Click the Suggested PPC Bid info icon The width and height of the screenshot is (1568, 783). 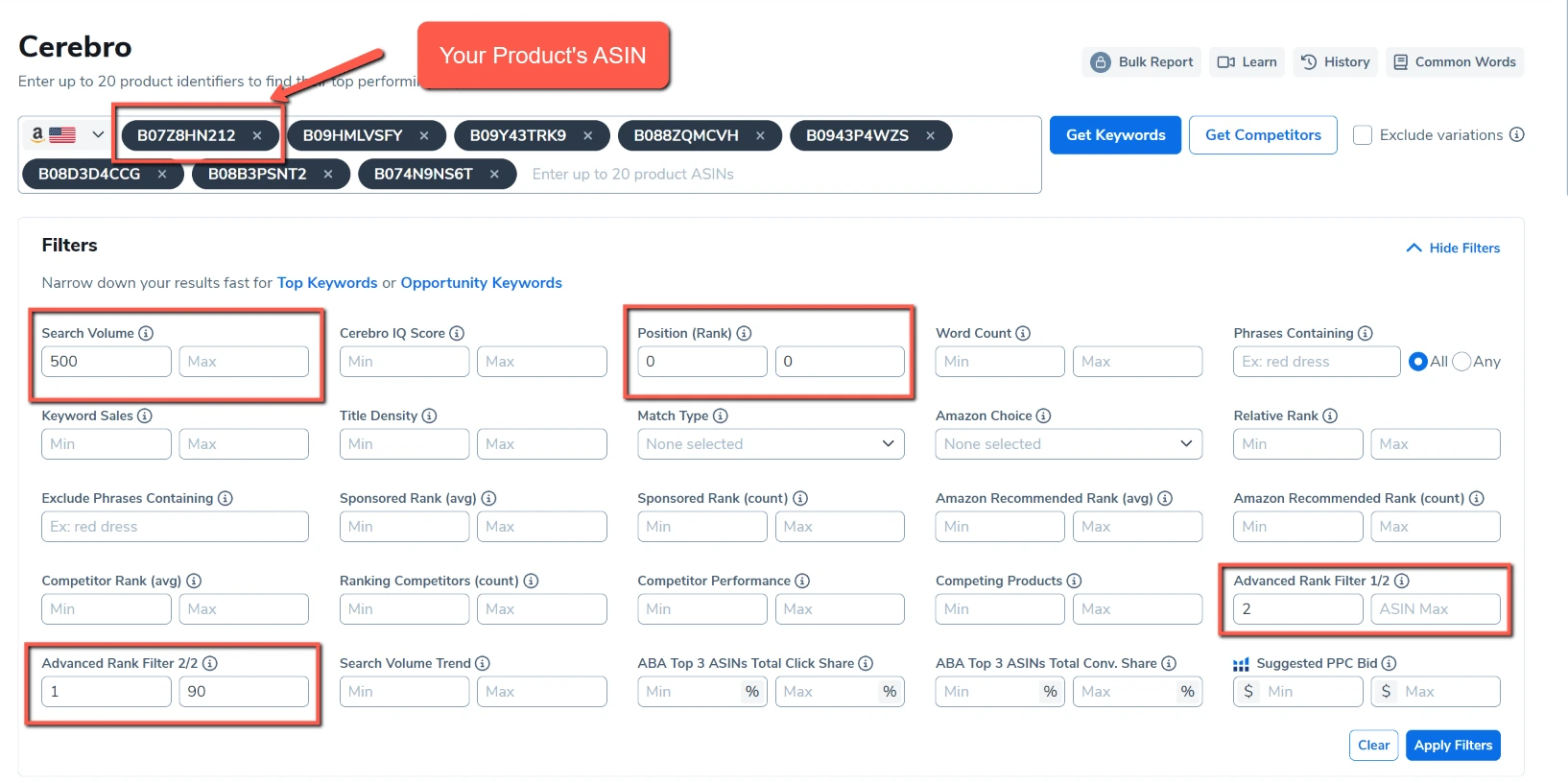pos(1389,663)
